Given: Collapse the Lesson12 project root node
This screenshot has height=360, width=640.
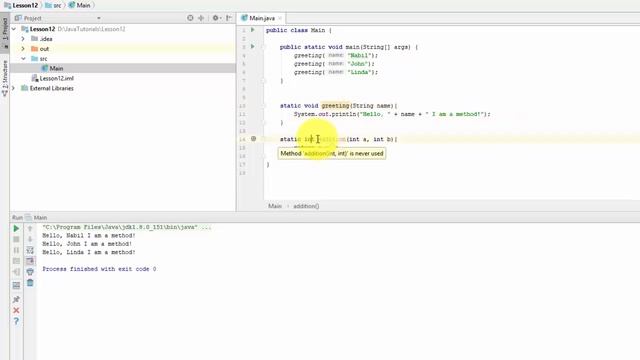Looking at the screenshot, I should 14,29.
